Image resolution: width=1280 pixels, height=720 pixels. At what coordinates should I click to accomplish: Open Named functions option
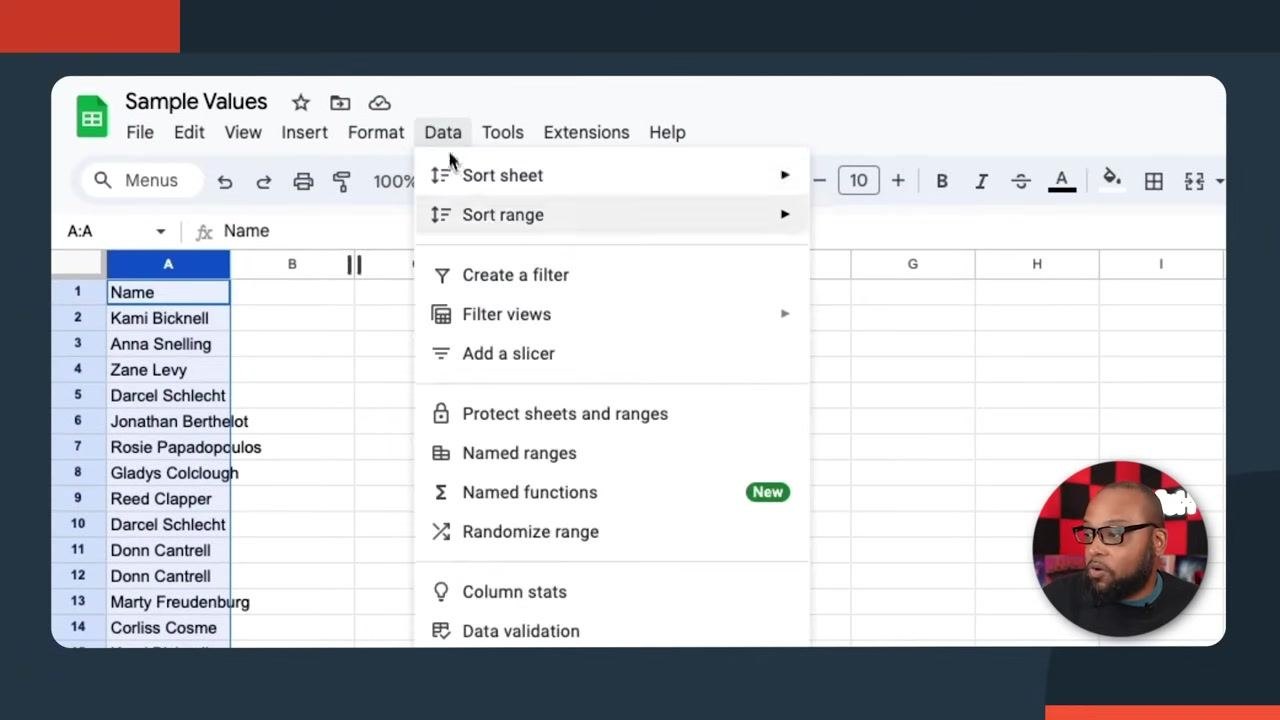pos(611,492)
